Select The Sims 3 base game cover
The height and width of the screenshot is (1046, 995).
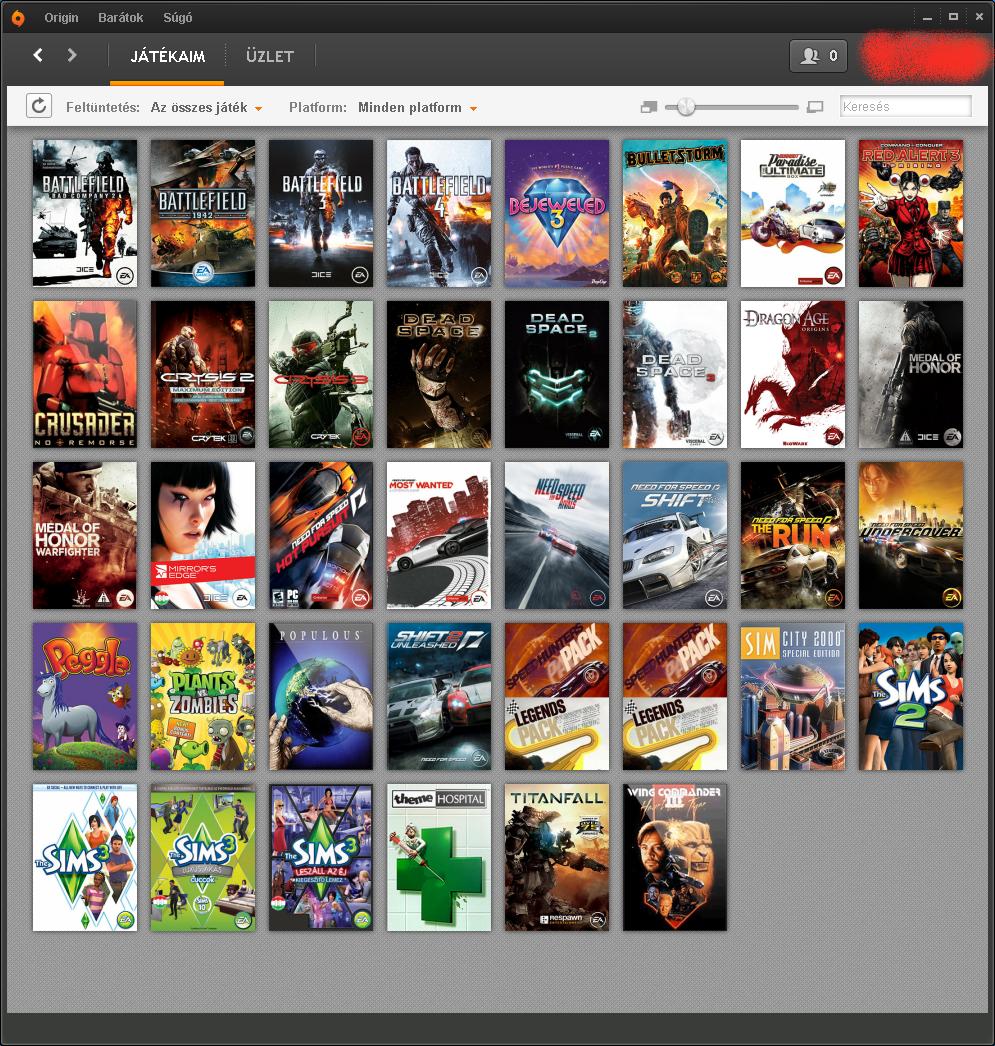tap(85, 857)
